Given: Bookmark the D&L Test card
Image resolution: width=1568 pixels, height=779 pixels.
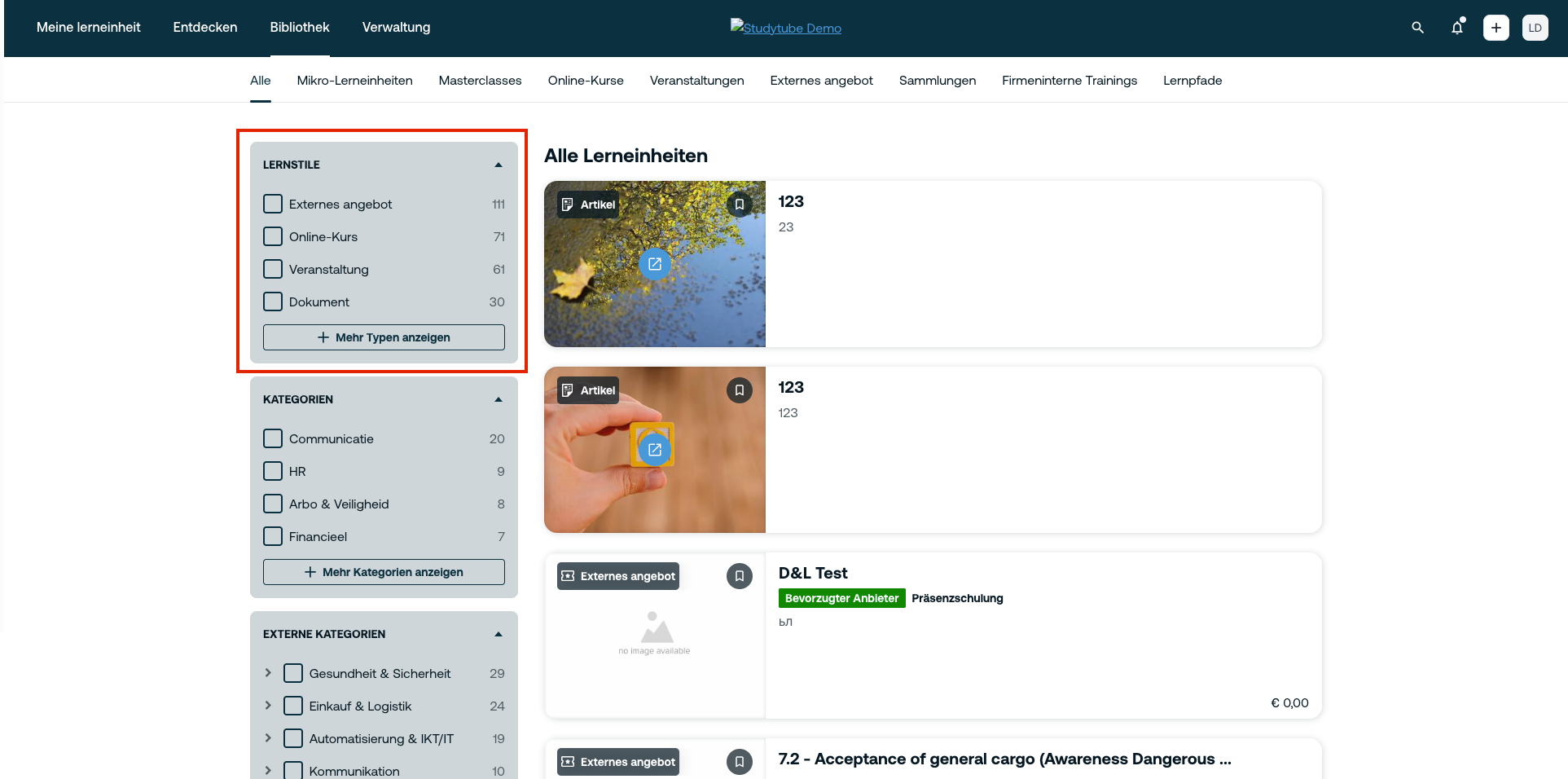Looking at the screenshot, I should point(740,576).
